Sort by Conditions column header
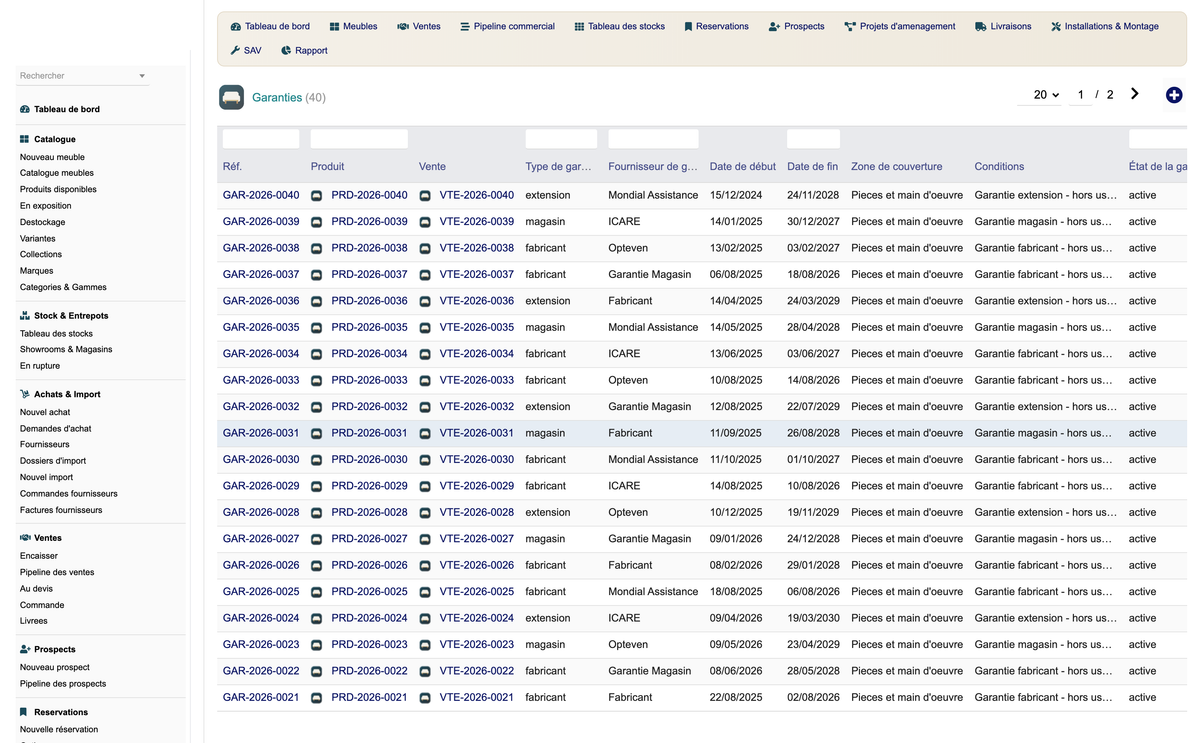 coord(999,167)
